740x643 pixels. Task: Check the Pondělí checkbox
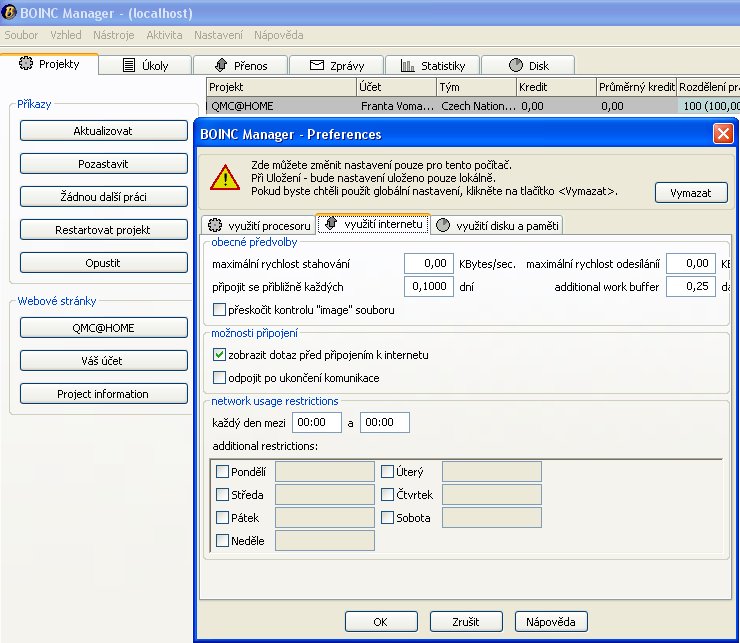(x=222, y=471)
